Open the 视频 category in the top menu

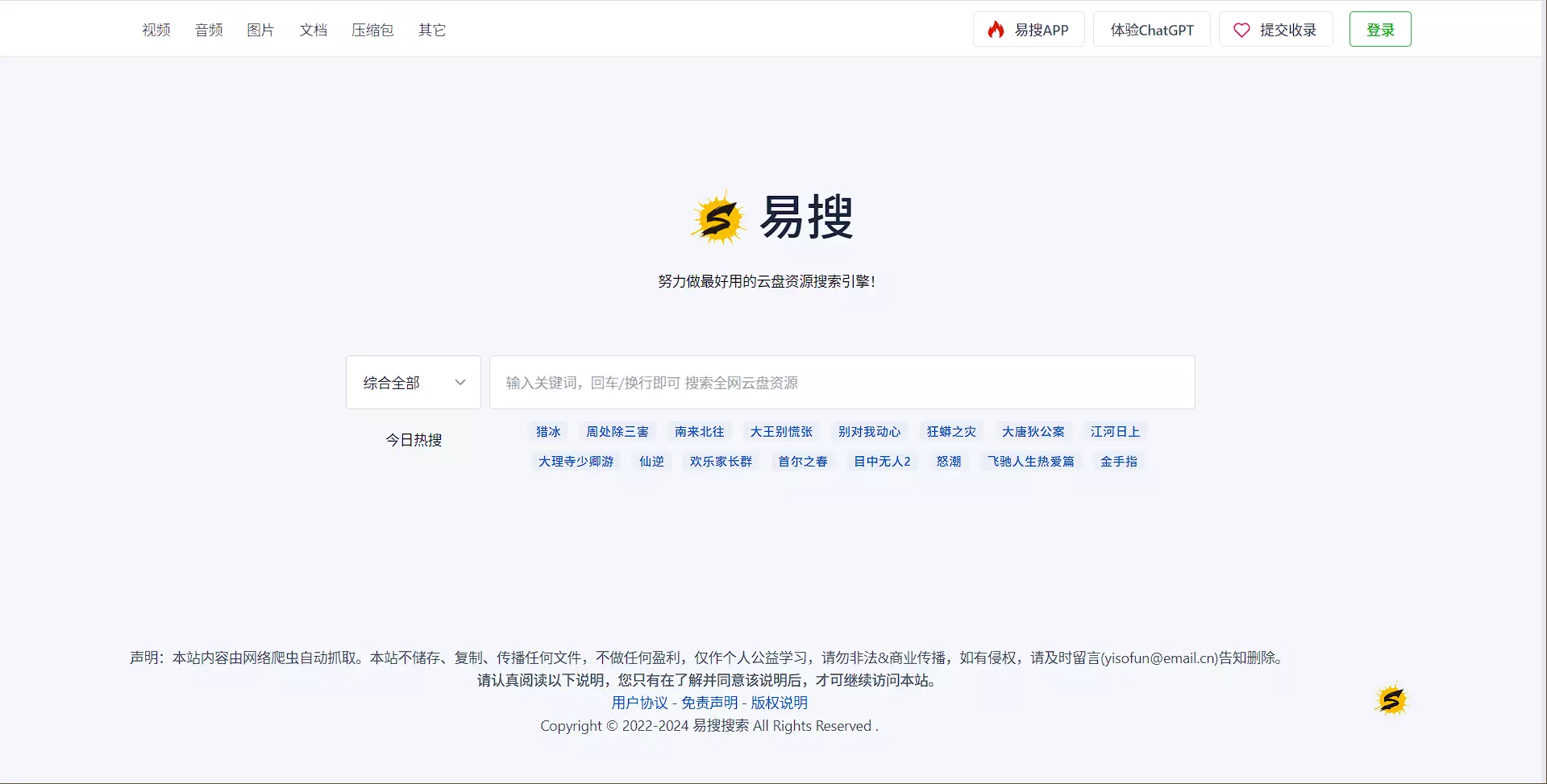point(156,30)
